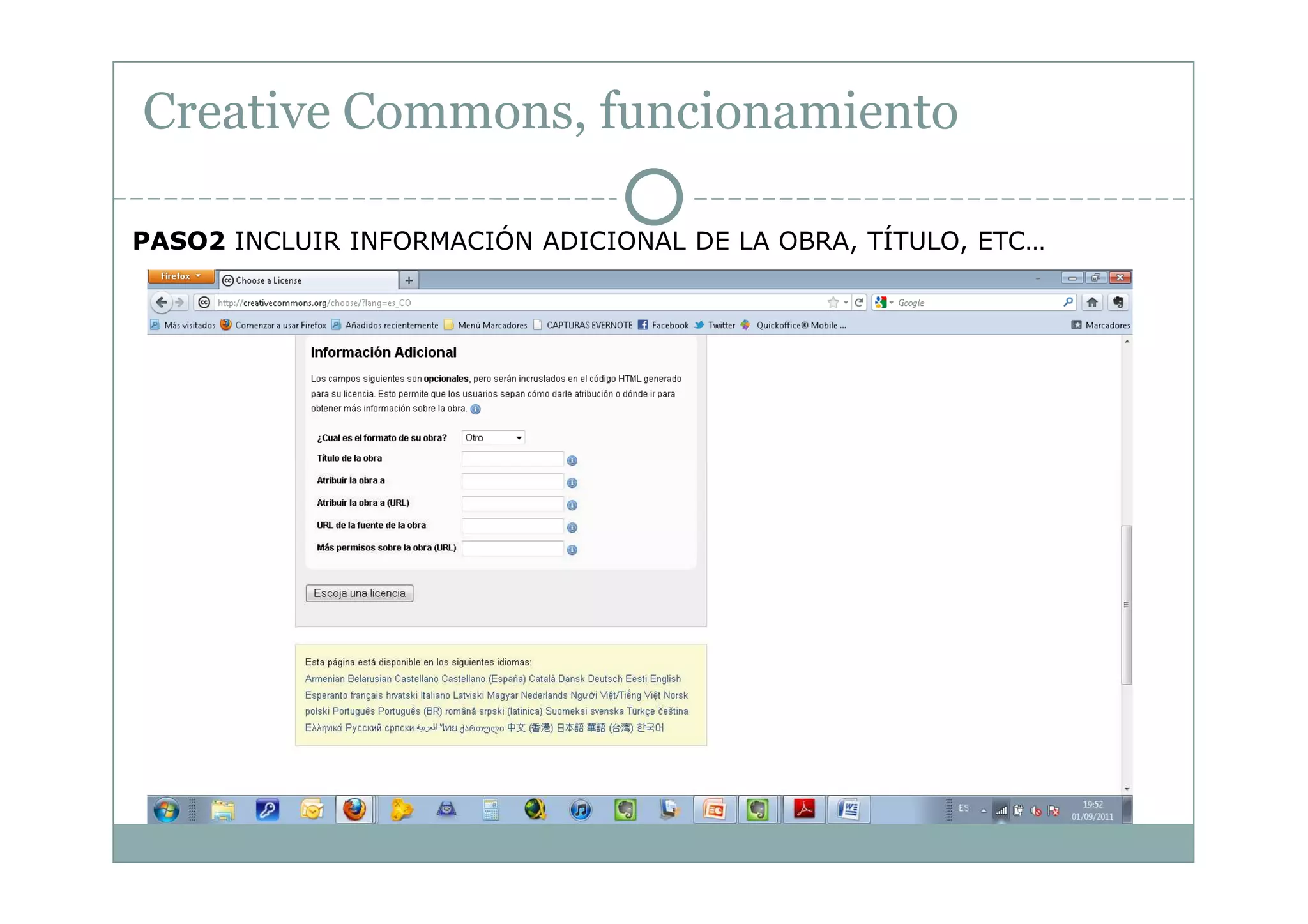Launch Microsoft Word from the taskbar
The image size is (1308, 924).
click(849, 810)
